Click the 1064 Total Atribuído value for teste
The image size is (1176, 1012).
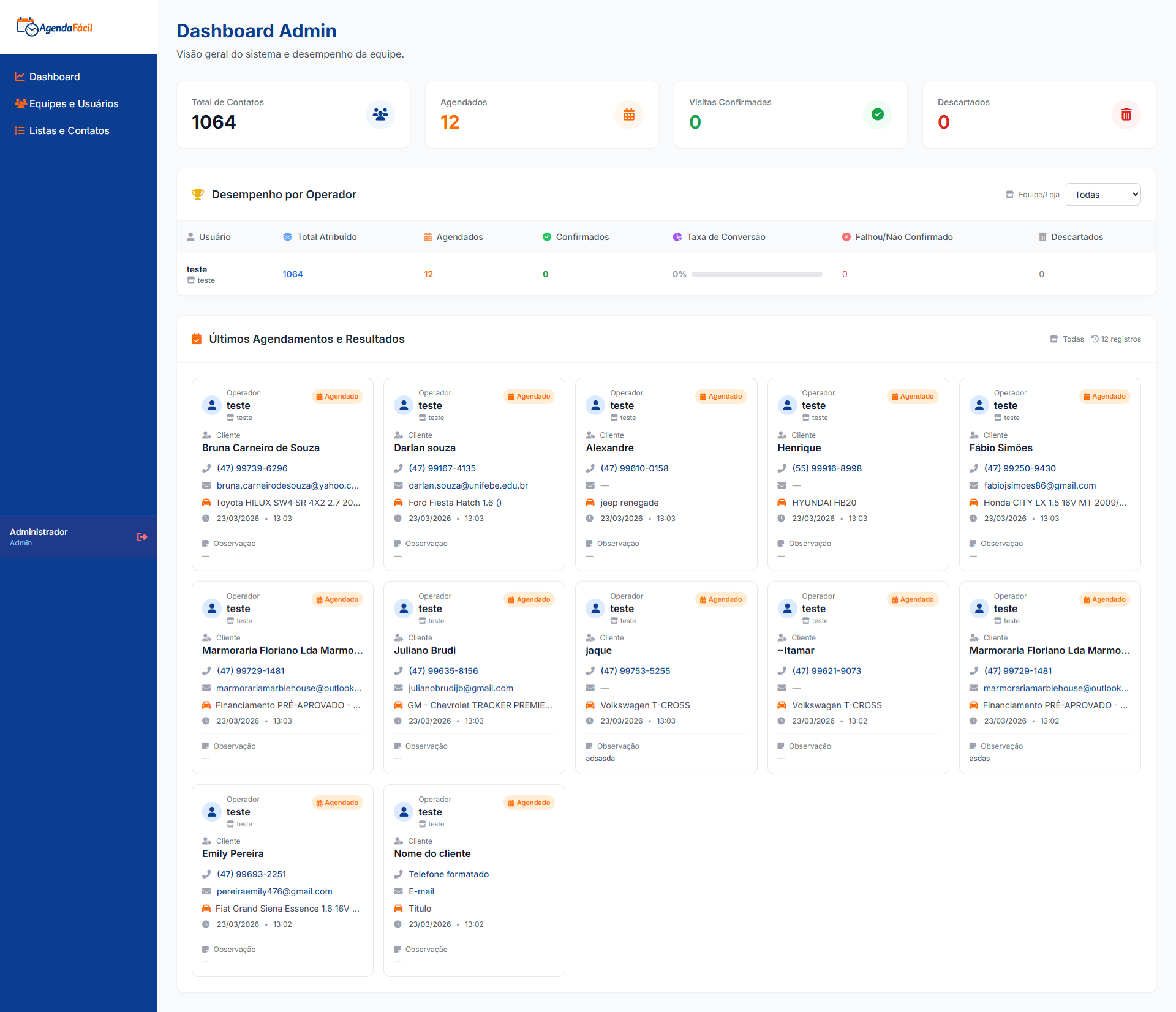[292, 274]
